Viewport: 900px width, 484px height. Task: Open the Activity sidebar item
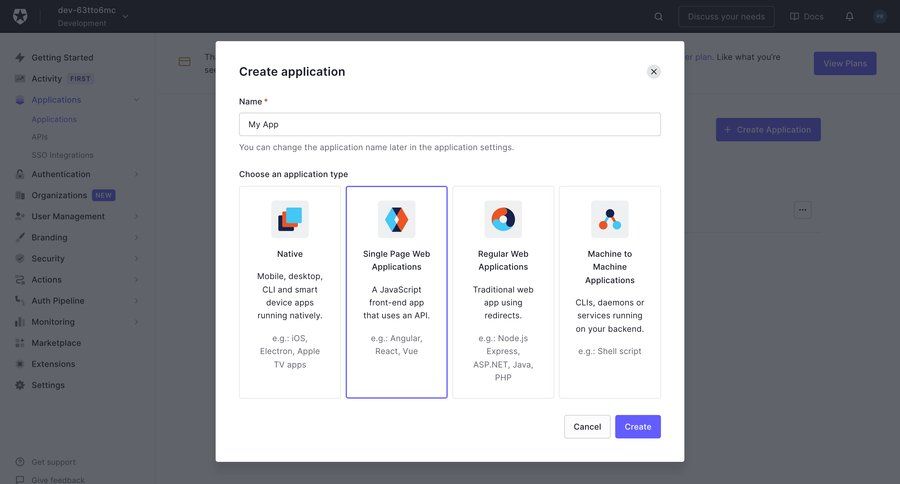(46, 79)
